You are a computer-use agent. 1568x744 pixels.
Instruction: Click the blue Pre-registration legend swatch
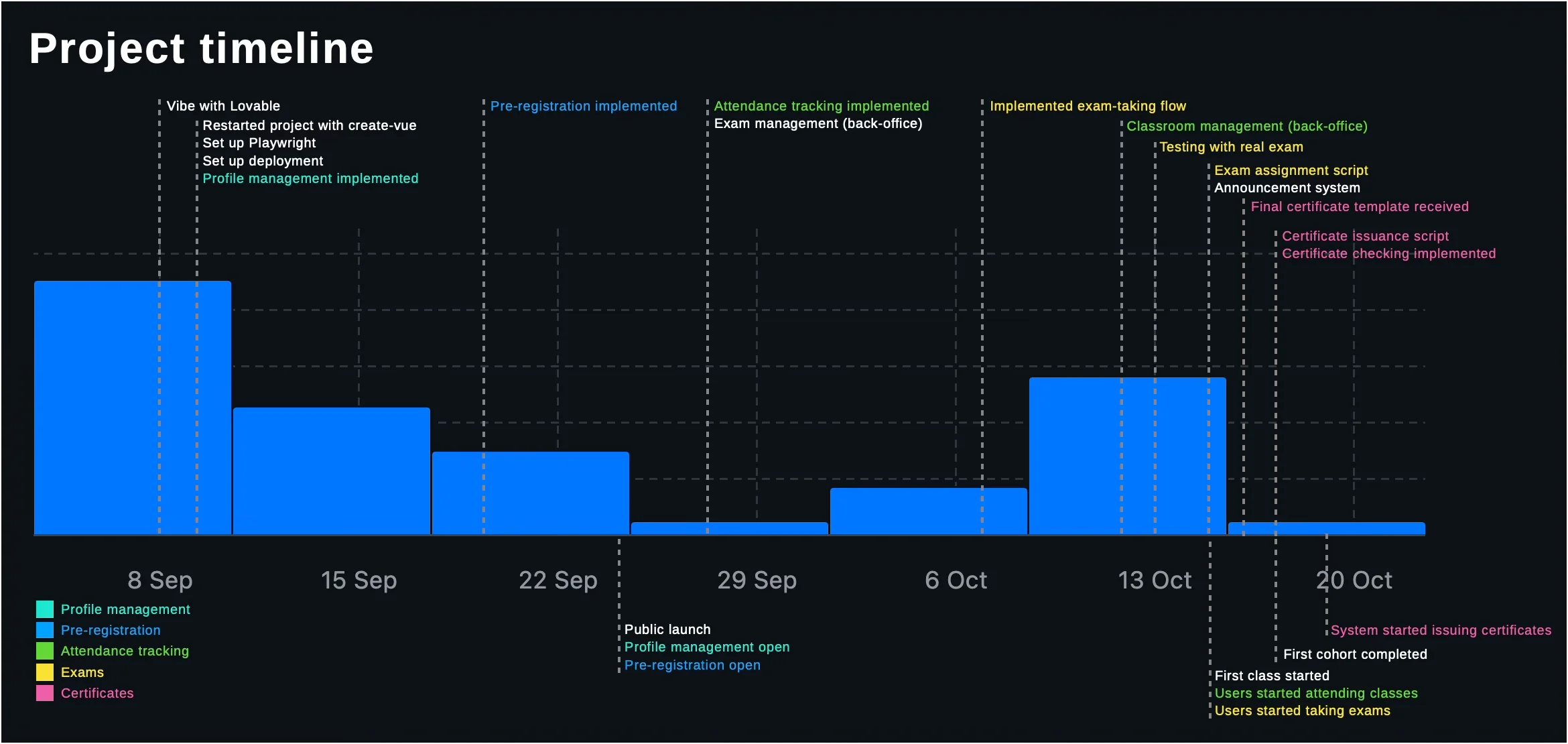pyautogui.click(x=45, y=630)
